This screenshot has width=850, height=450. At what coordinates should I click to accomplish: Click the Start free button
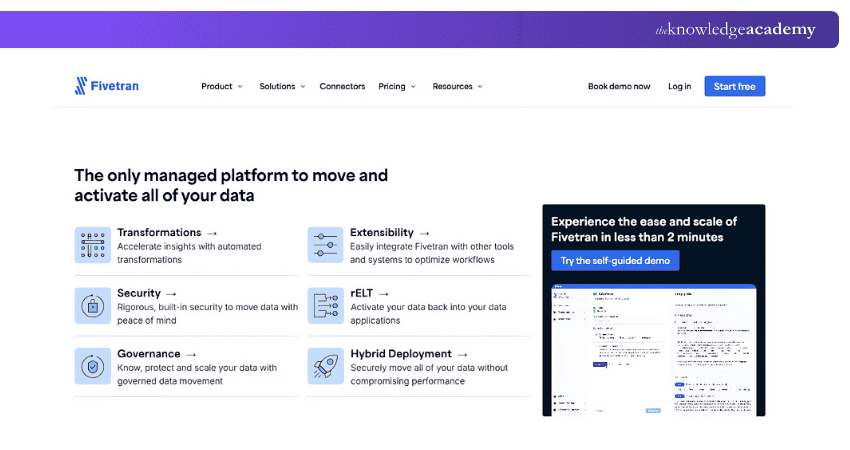point(735,86)
